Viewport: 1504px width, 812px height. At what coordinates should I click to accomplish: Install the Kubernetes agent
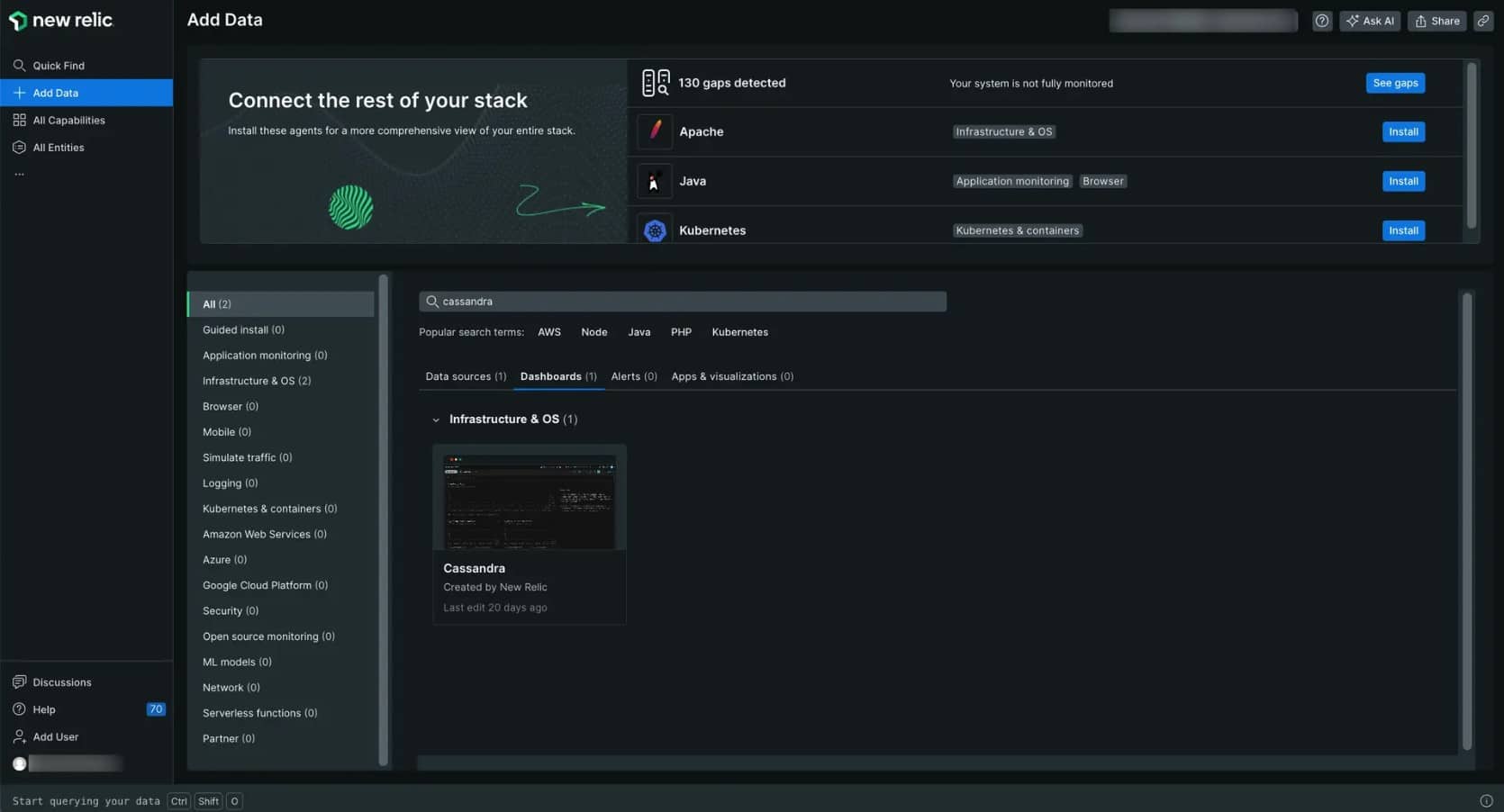click(1403, 230)
